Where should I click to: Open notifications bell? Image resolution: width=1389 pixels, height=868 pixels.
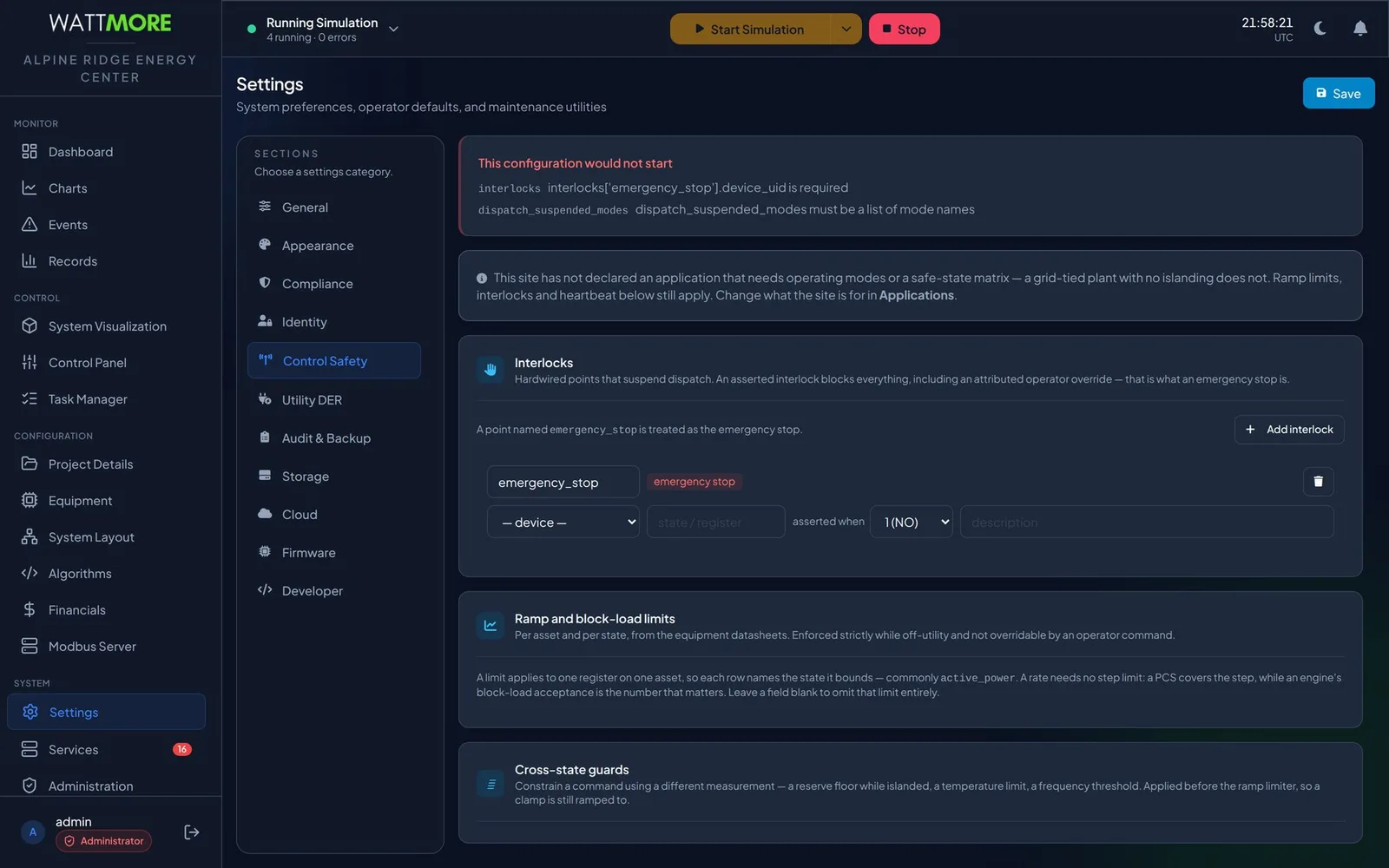[x=1360, y=29]
